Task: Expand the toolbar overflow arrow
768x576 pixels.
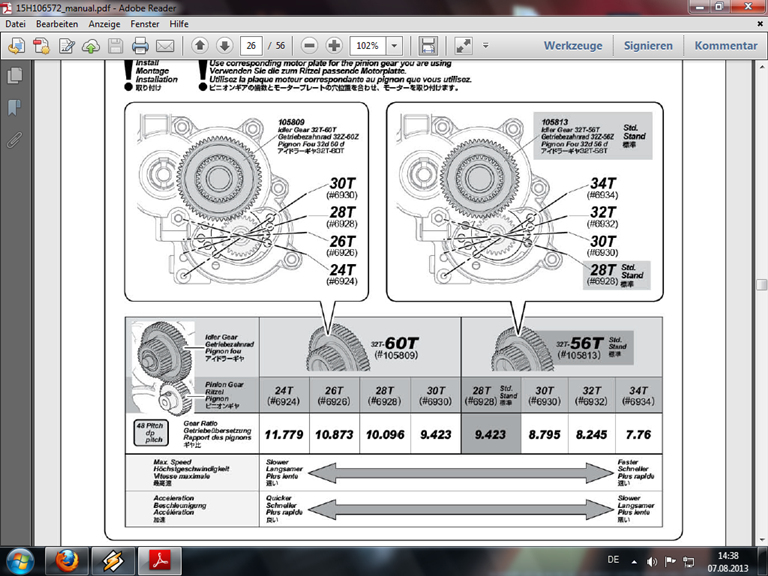Action: (486, 45)
